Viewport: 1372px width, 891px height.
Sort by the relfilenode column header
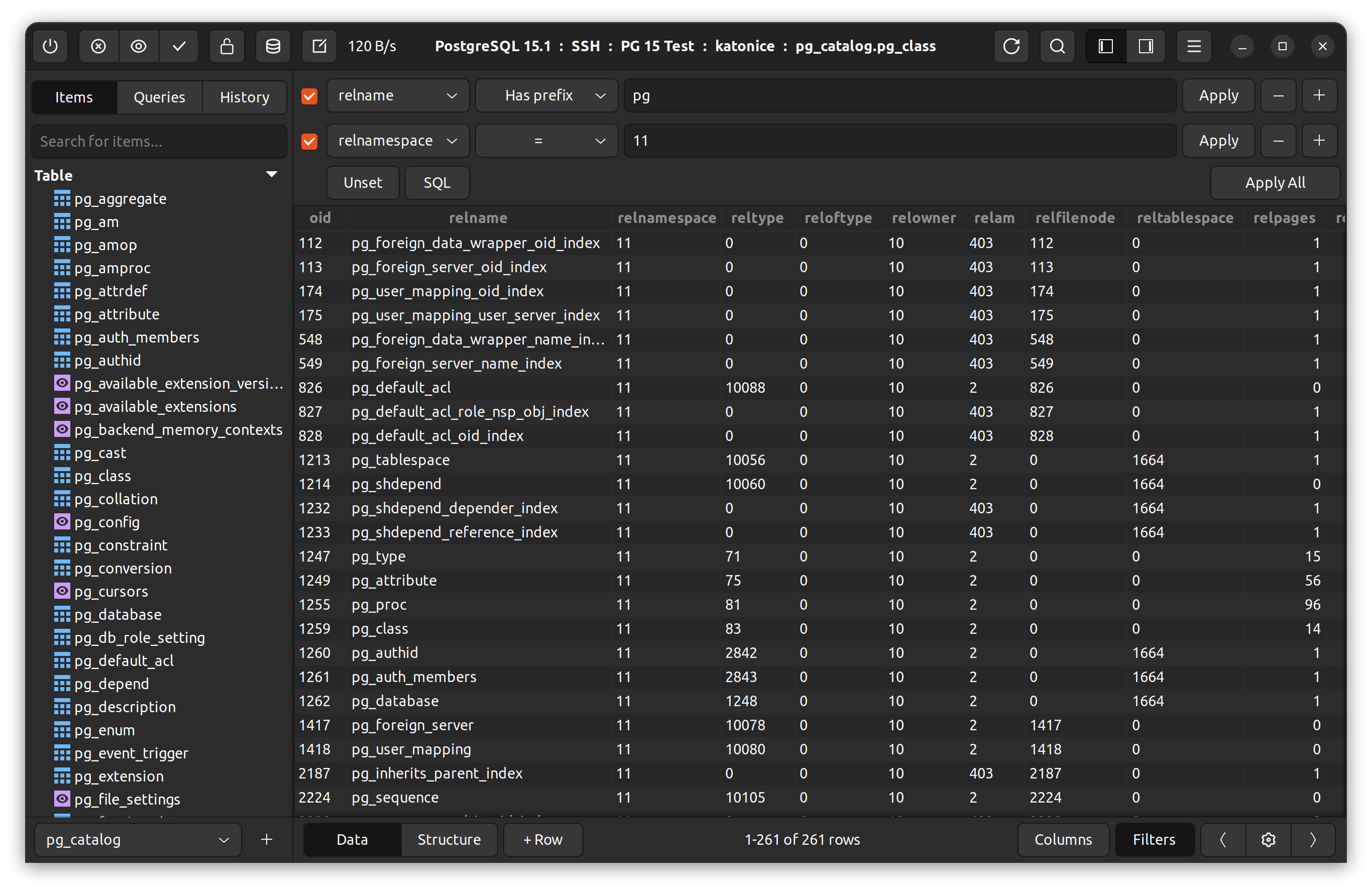click(x=1075, y=218)
